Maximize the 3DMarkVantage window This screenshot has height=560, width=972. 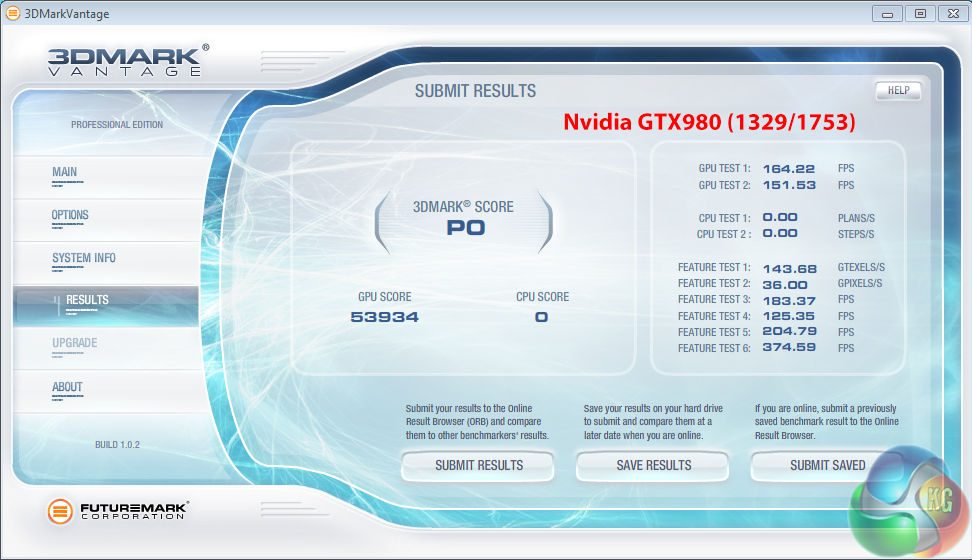point(921,13)
